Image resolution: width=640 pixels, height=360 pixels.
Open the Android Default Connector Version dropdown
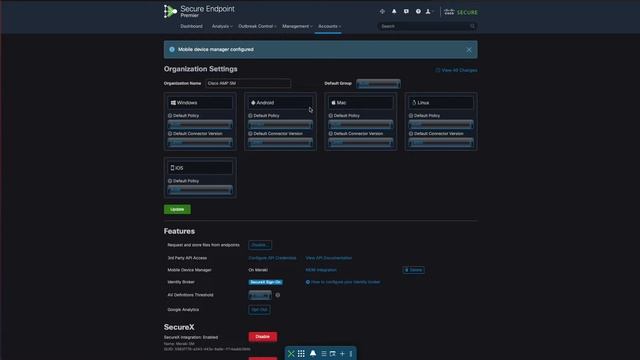(280, 142)
